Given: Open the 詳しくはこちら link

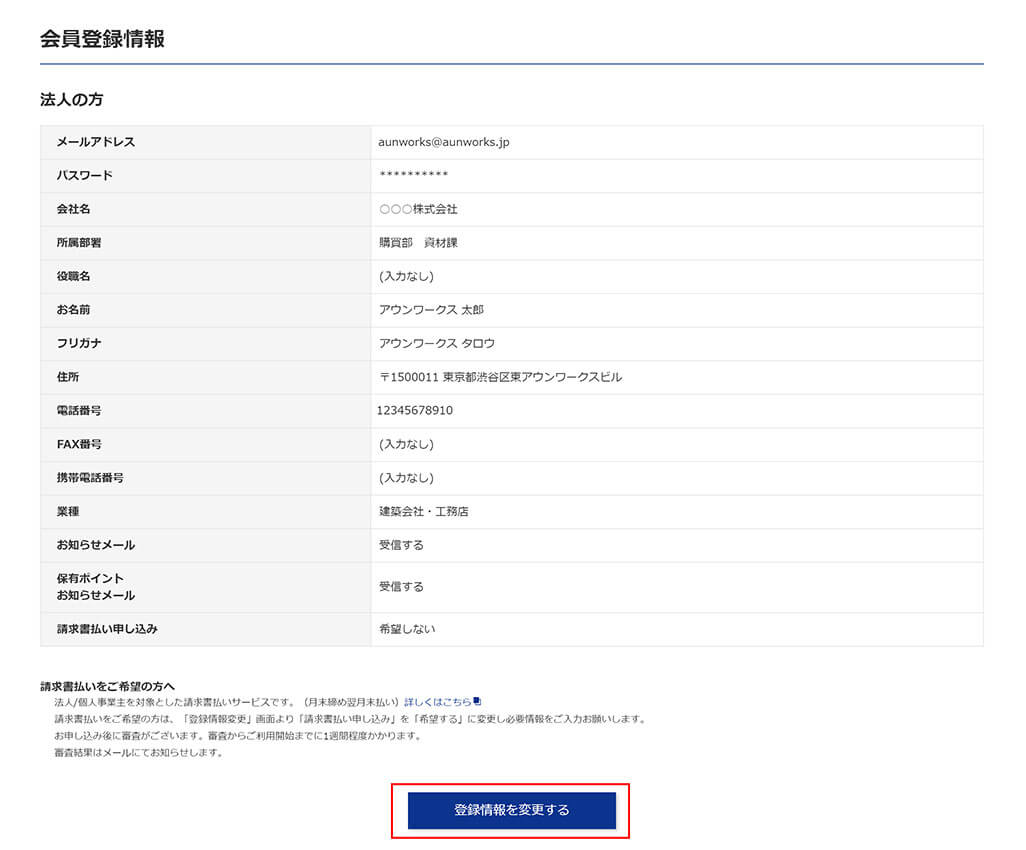Looking at the screenshot, I should [x=438, y=701].
